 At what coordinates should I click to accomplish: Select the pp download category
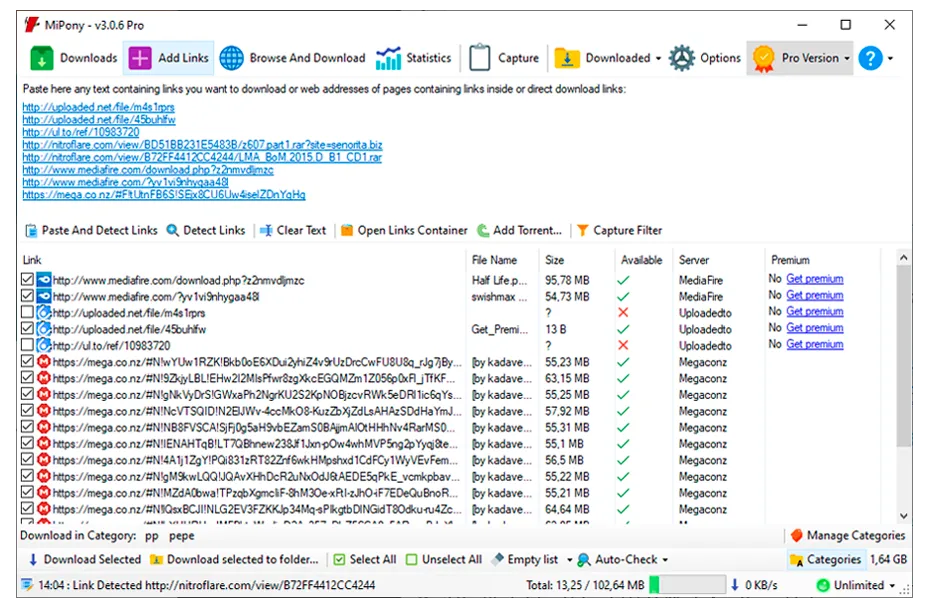[152, 536]
